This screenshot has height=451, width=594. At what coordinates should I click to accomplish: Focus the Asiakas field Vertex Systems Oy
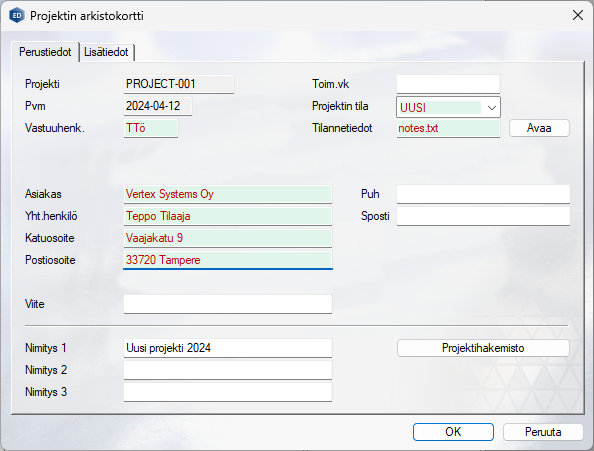[x=228, y=194]
